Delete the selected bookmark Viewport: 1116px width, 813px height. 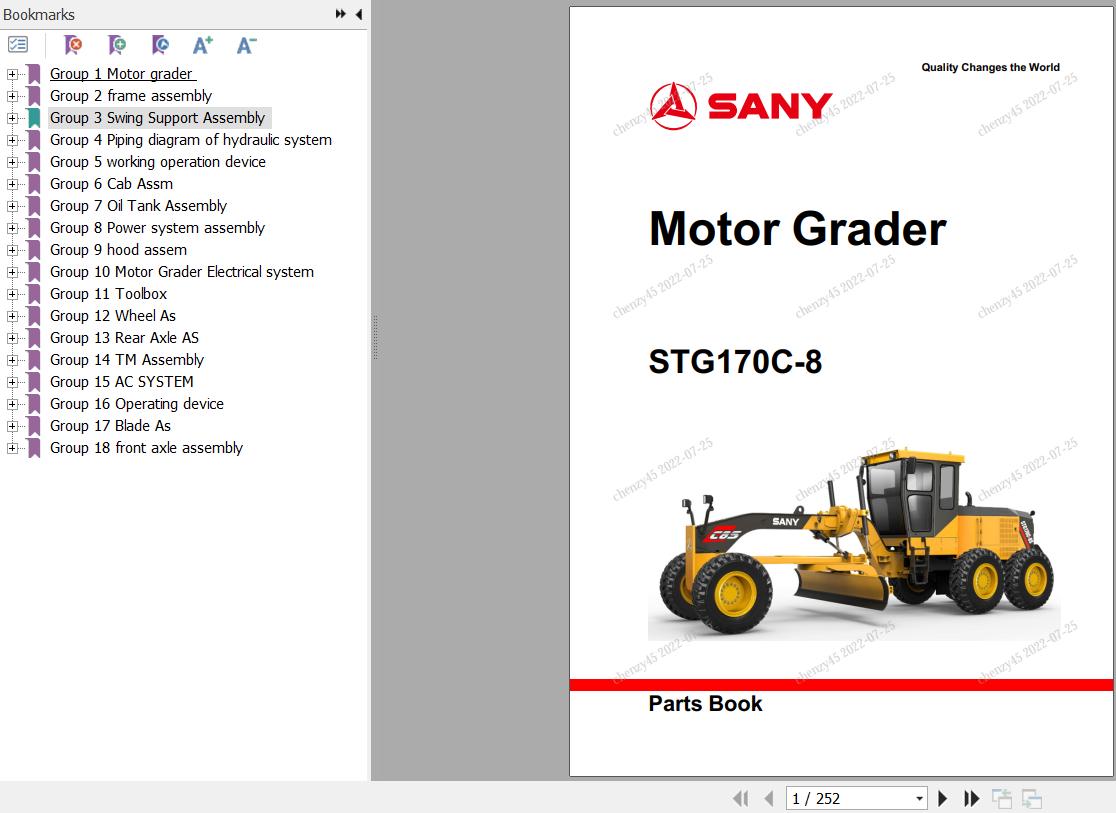pyautogui.click(x=72, y=44)
